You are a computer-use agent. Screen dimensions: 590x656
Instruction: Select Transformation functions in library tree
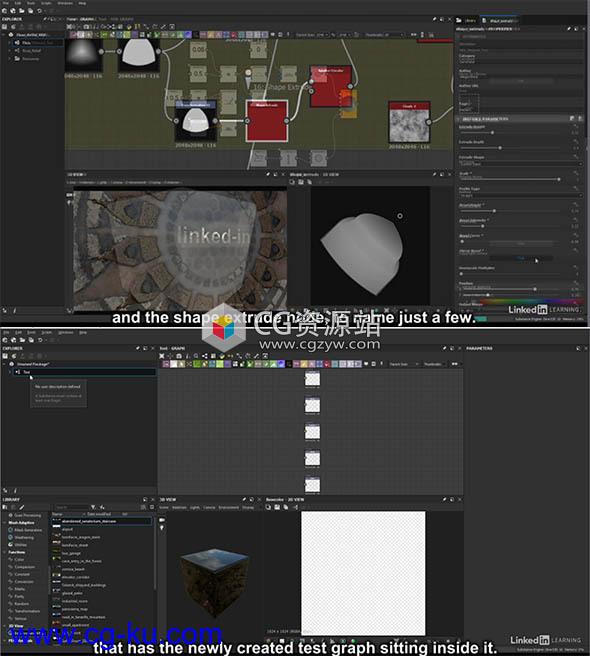coord(27,611)
